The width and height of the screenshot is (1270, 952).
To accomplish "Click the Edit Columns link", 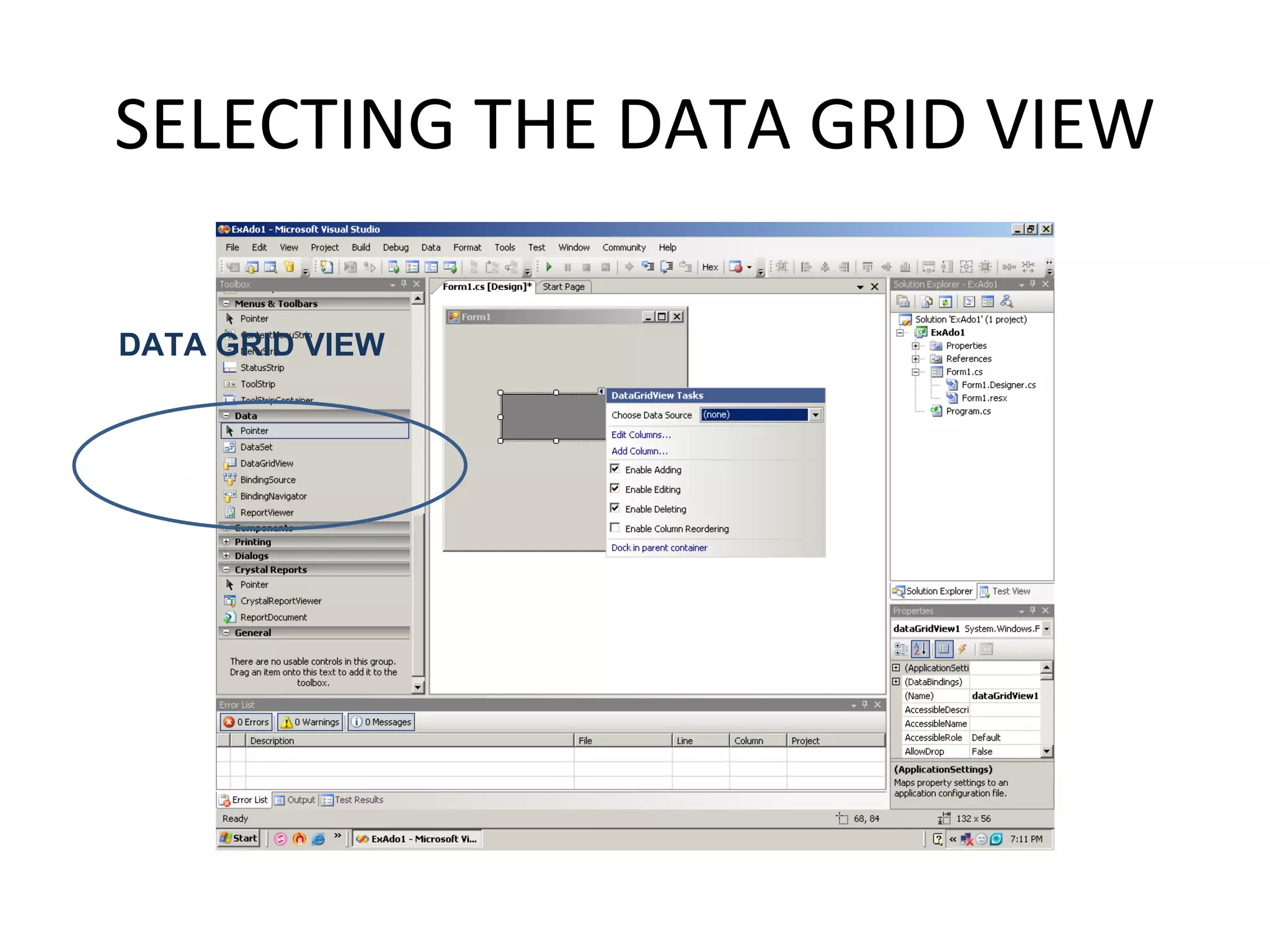I will click(641, 435).
